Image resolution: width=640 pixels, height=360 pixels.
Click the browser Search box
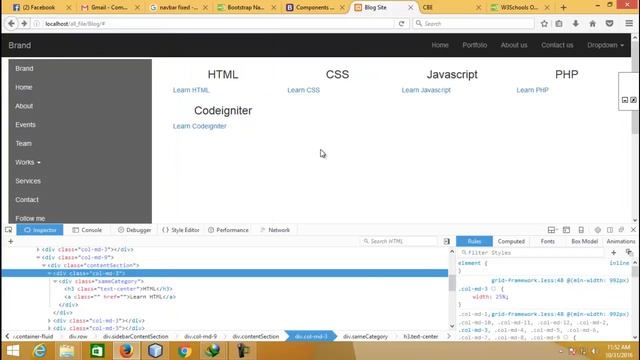[x=473, y=24]
